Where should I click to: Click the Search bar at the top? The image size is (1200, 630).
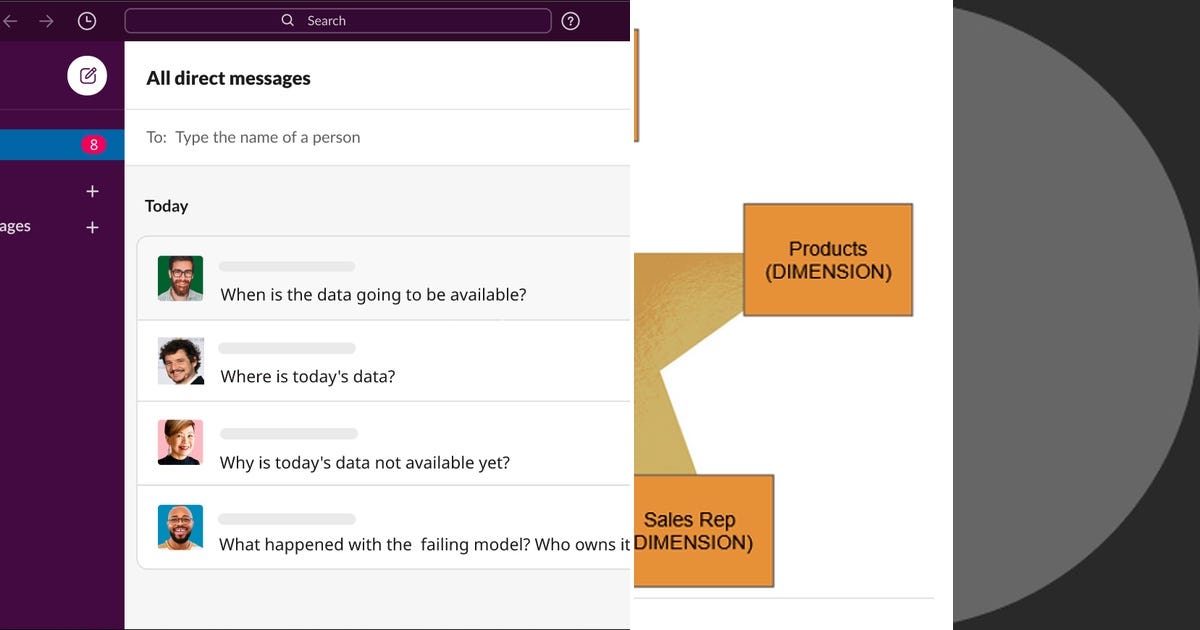click(x=338, y=21)
